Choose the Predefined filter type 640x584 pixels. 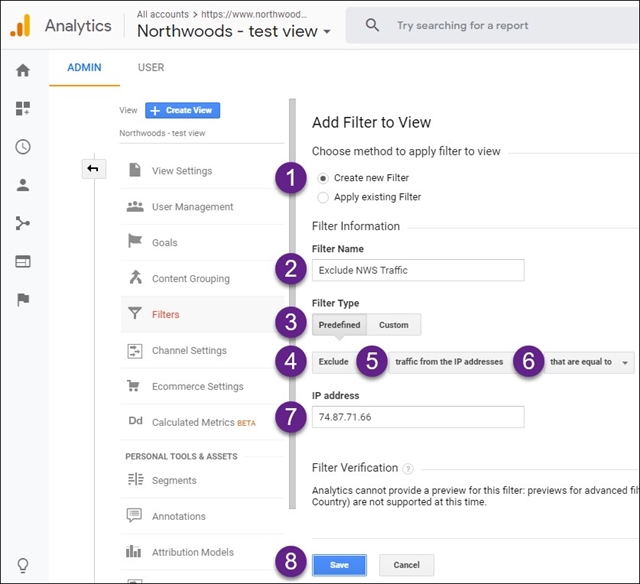coord(340,325)
